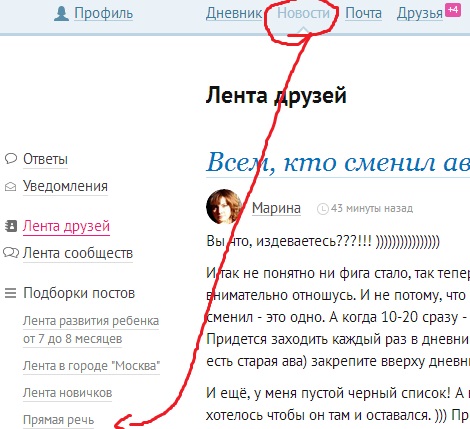The image size is (470, 429).
Task: Open Лента развития ребенка post collection
Action: click(91, 330)
